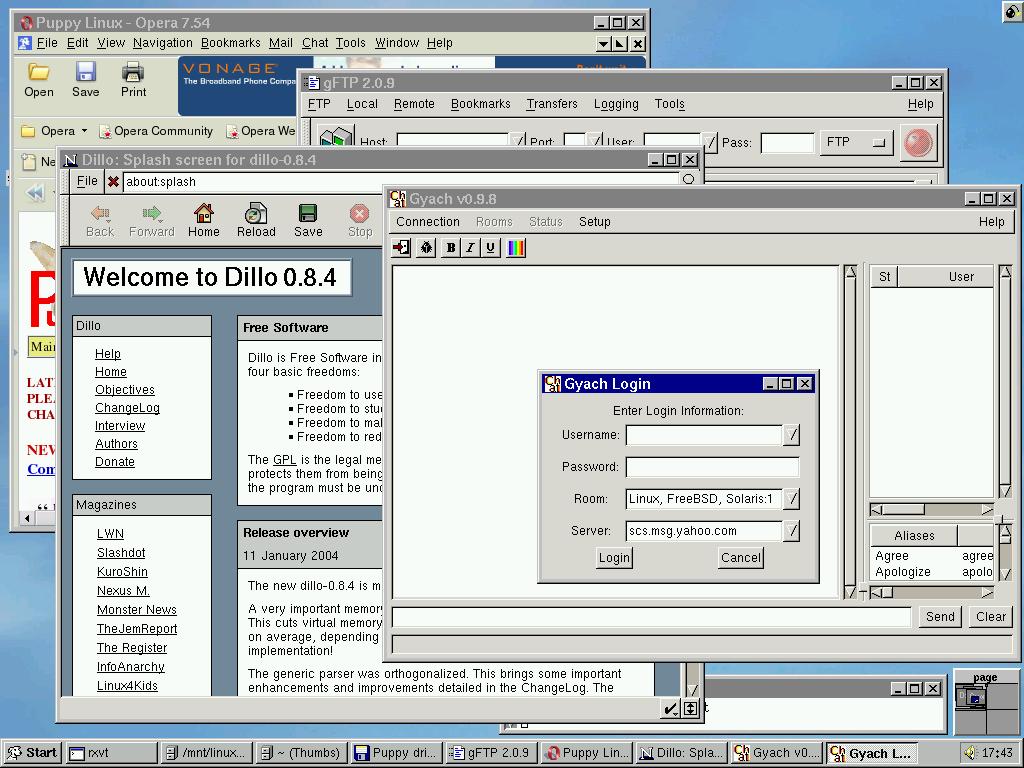Screen dimensions: 1024x768
Task: Click Gyach chat message input field
Action: point(651,617)
